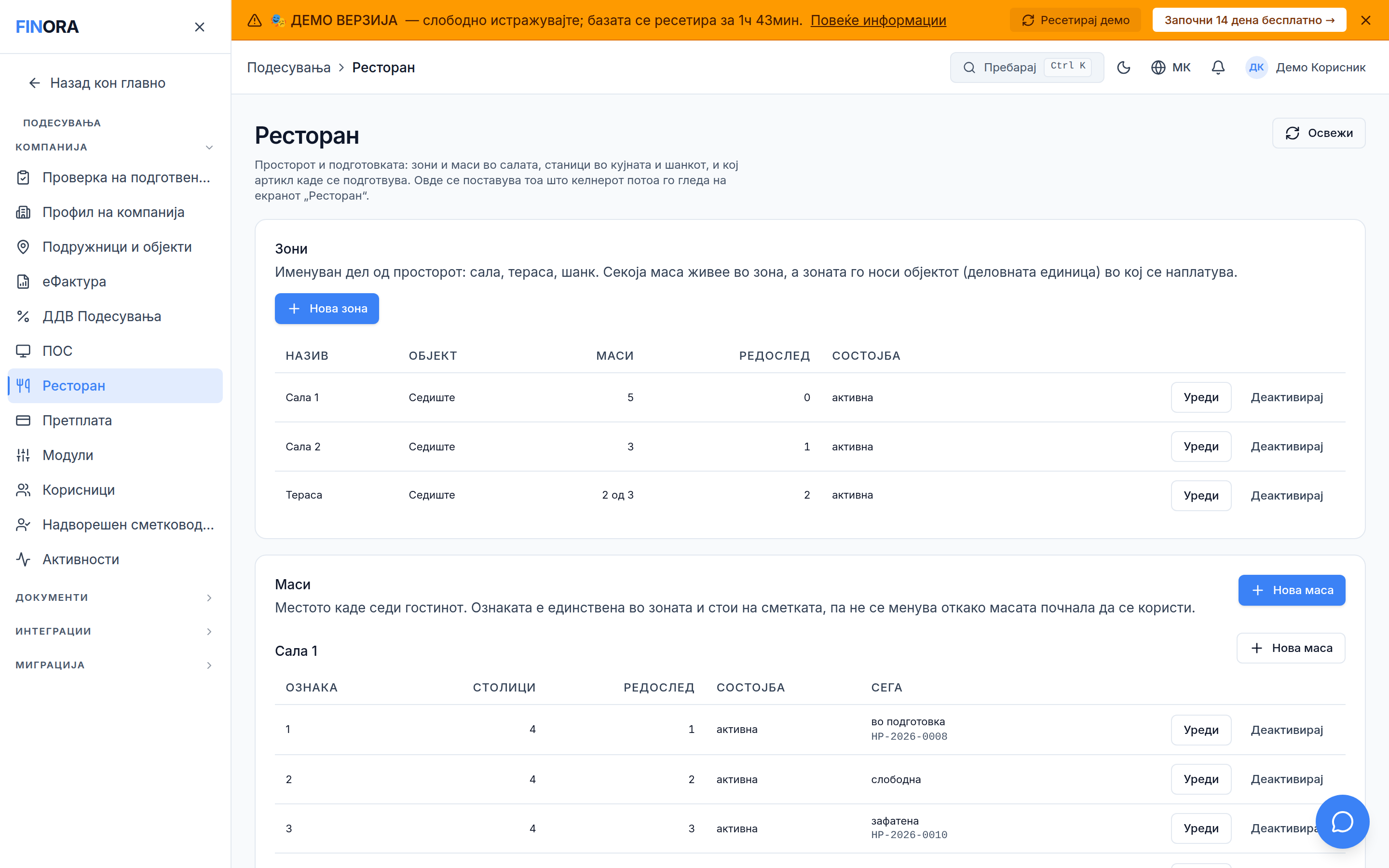Click order number НР-2026-0010
Image resolution: width=1389 pixels, height=868 pixels.
909,835
